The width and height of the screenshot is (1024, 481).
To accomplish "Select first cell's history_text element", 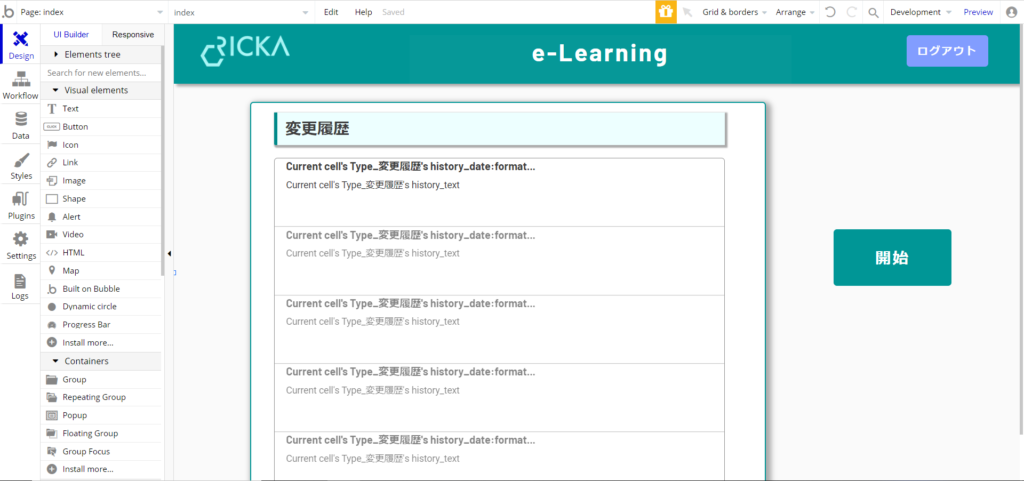I will (x=372, y=185).
